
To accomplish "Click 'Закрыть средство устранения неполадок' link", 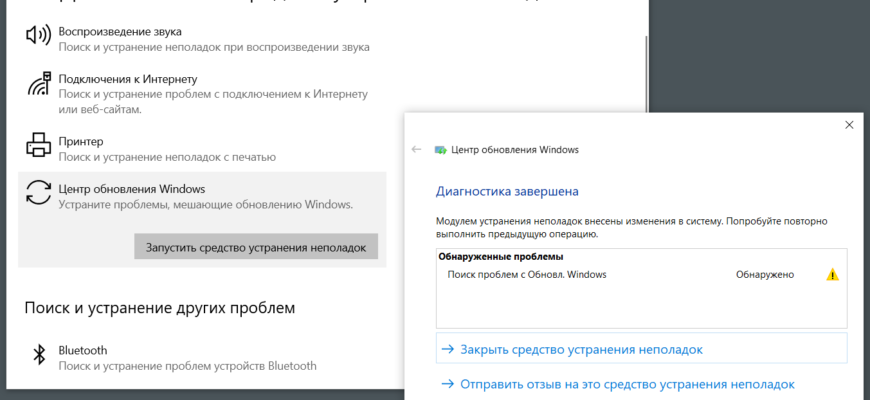I will [x=641, y=350].
